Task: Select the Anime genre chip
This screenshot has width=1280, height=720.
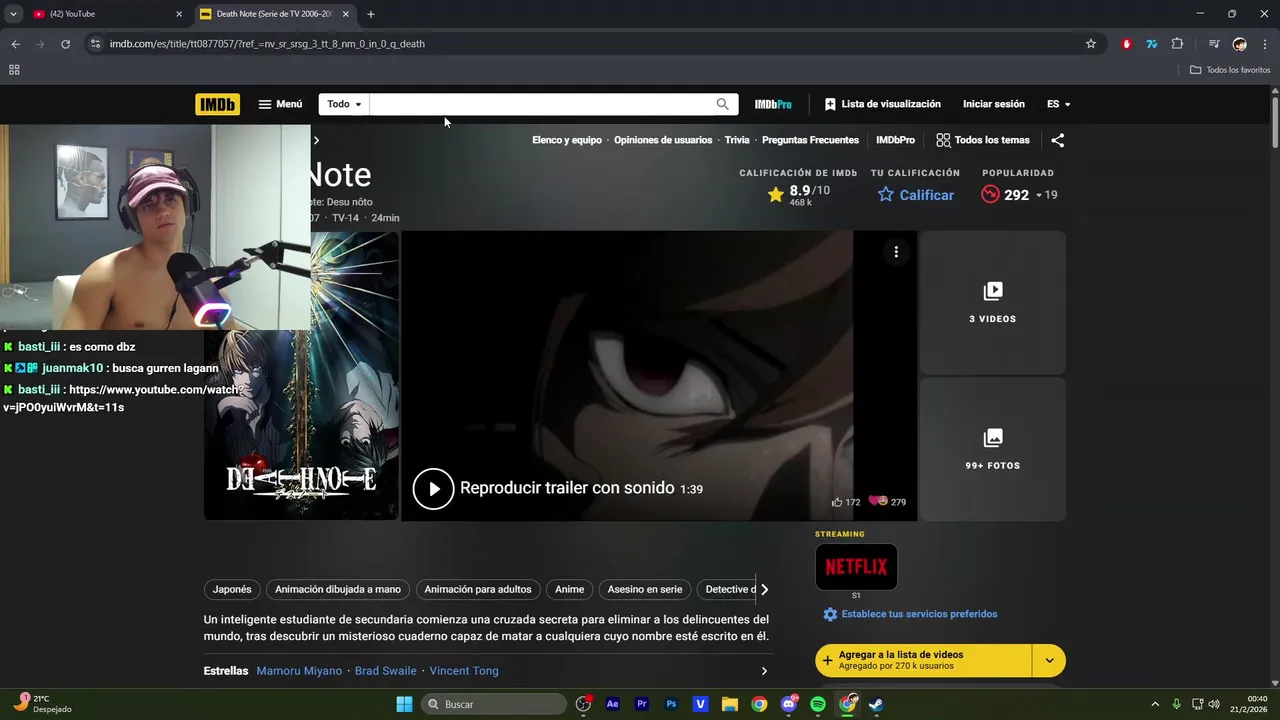Action: pyautogui.click(x=570, y=589)
